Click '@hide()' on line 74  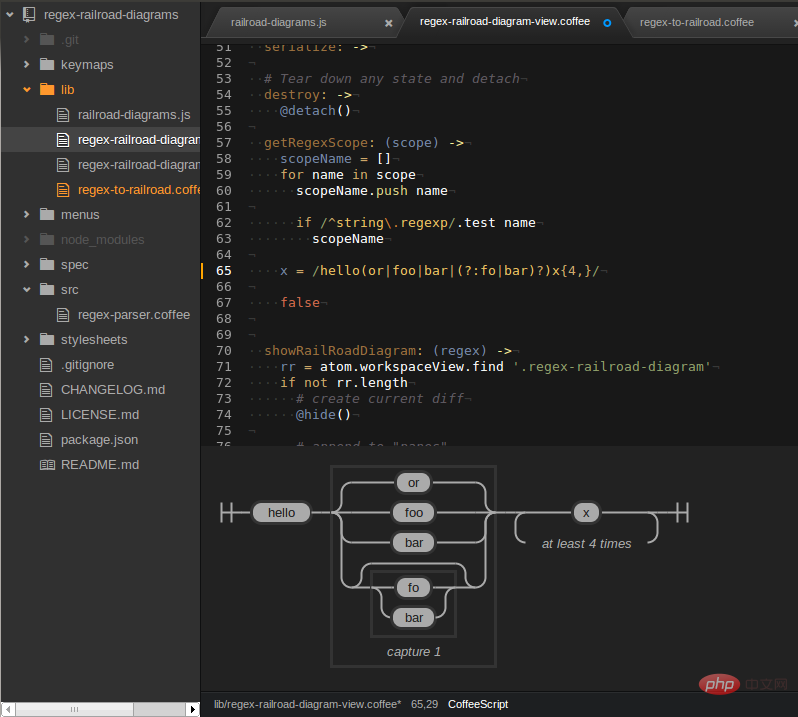[x=323, y=415]
